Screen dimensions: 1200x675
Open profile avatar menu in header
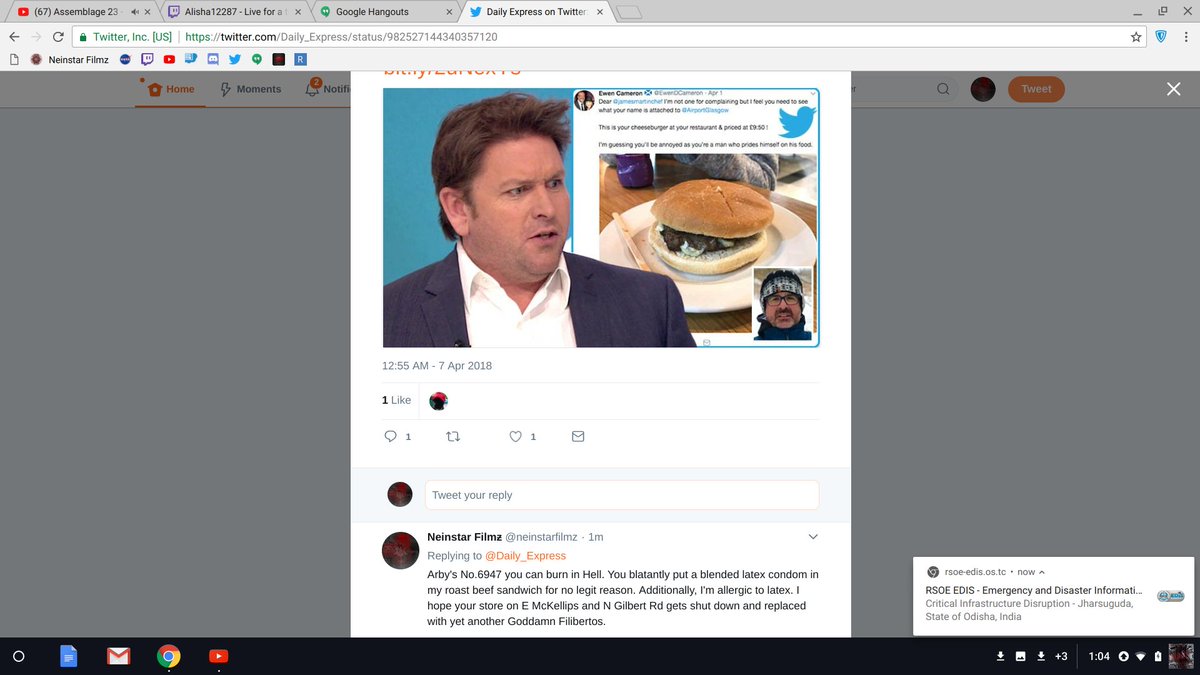tap(983, 89)
